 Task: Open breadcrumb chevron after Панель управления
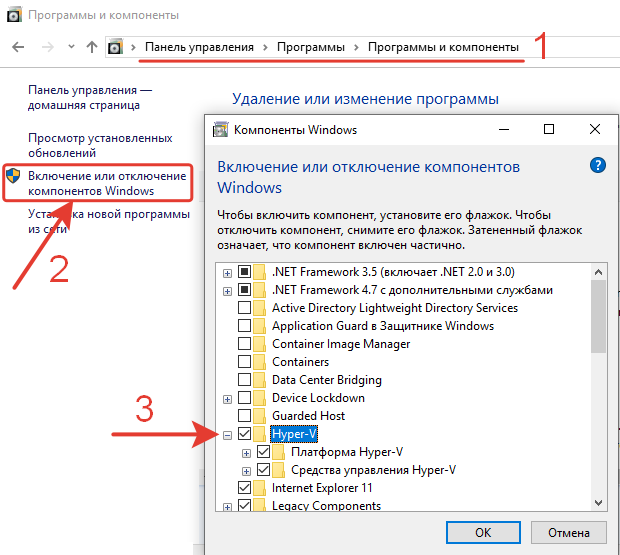[x=265, y=47]
